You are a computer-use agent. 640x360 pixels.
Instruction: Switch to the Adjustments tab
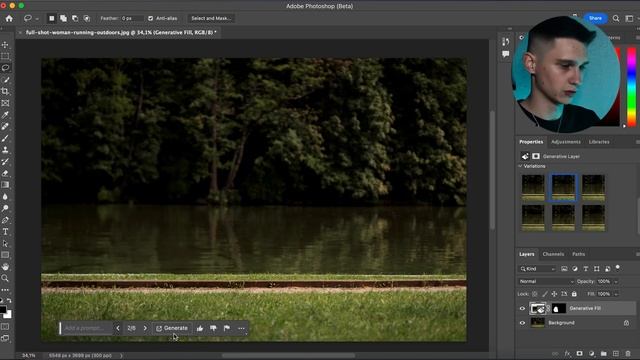566,142
